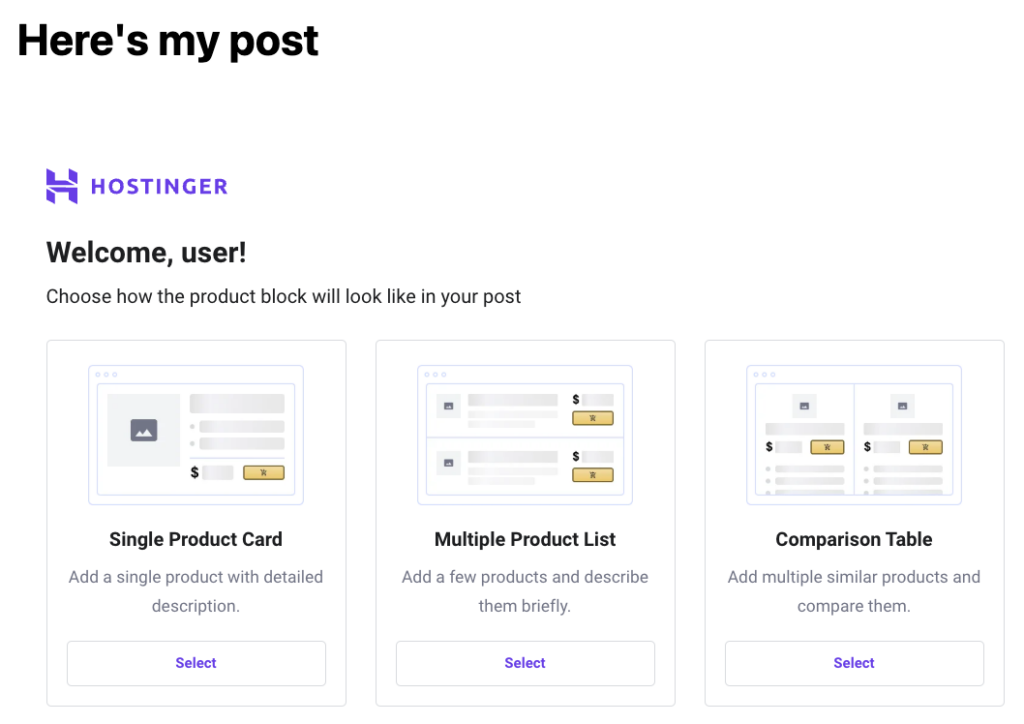Click the Single Product Card title
The image size is (1024, 724).
coord(196,539)
